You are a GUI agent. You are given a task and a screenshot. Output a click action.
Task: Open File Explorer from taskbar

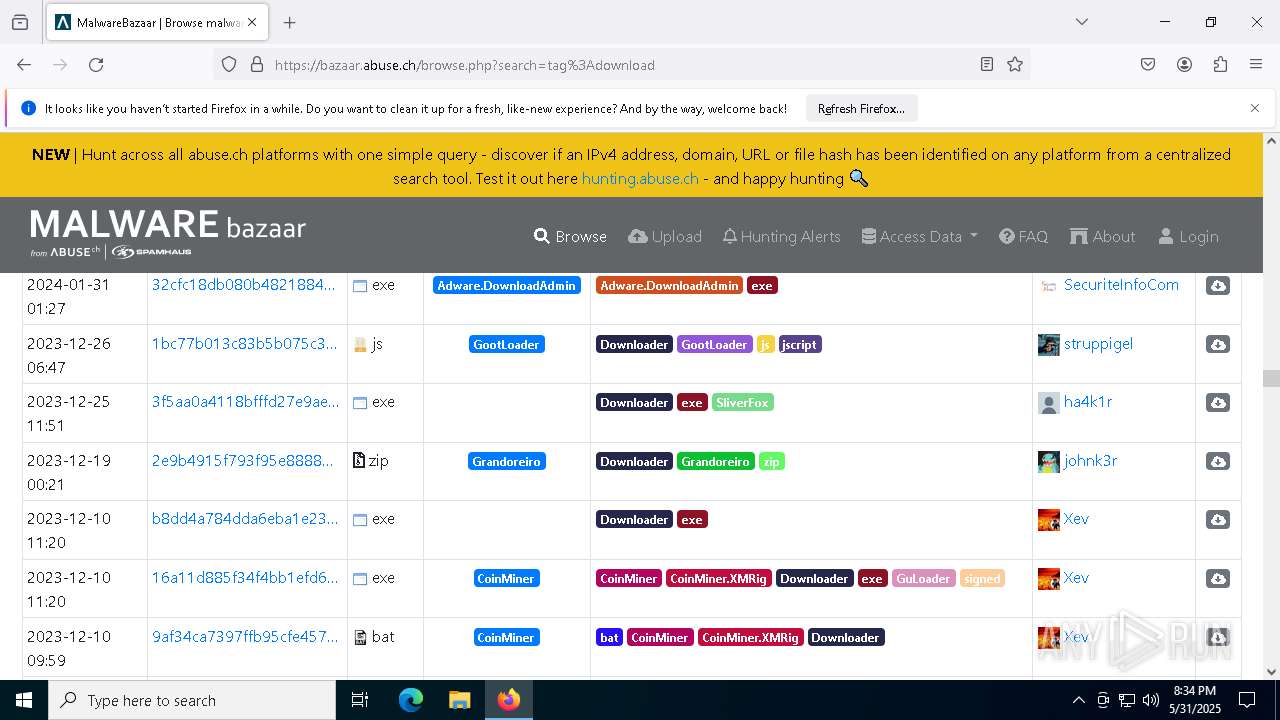[x=459, y=700]
